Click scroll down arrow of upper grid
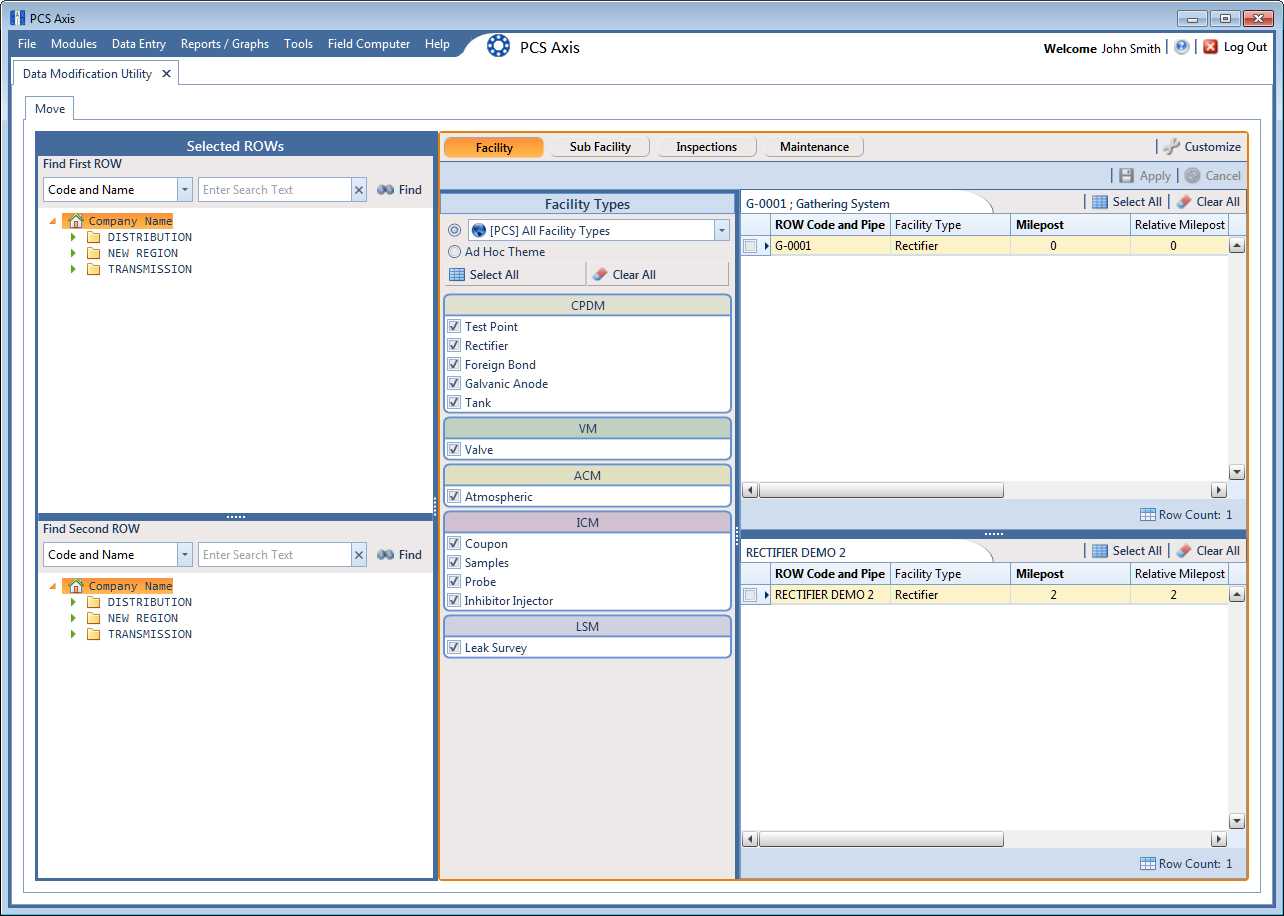Image resolution: width=1284 pixels, height=916 pixels. point(1237,472)
